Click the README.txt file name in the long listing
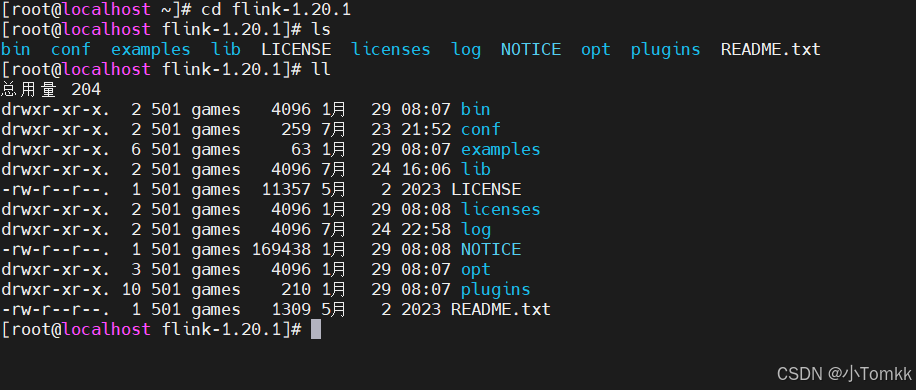916x390 pixels. coord(501,309)
